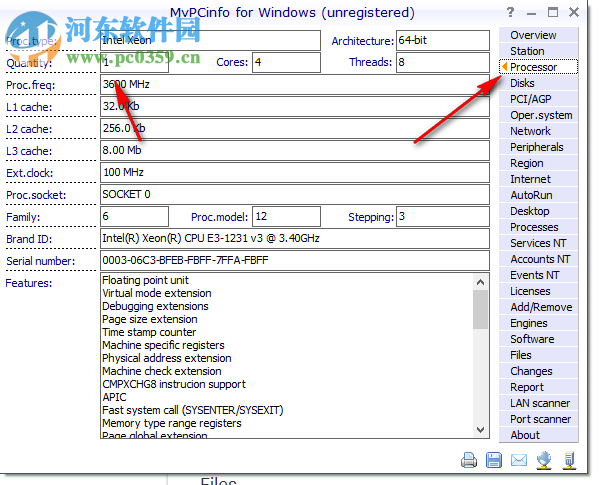Open the About section
Viewport: 599px width, 485px height.
point(538,435)
